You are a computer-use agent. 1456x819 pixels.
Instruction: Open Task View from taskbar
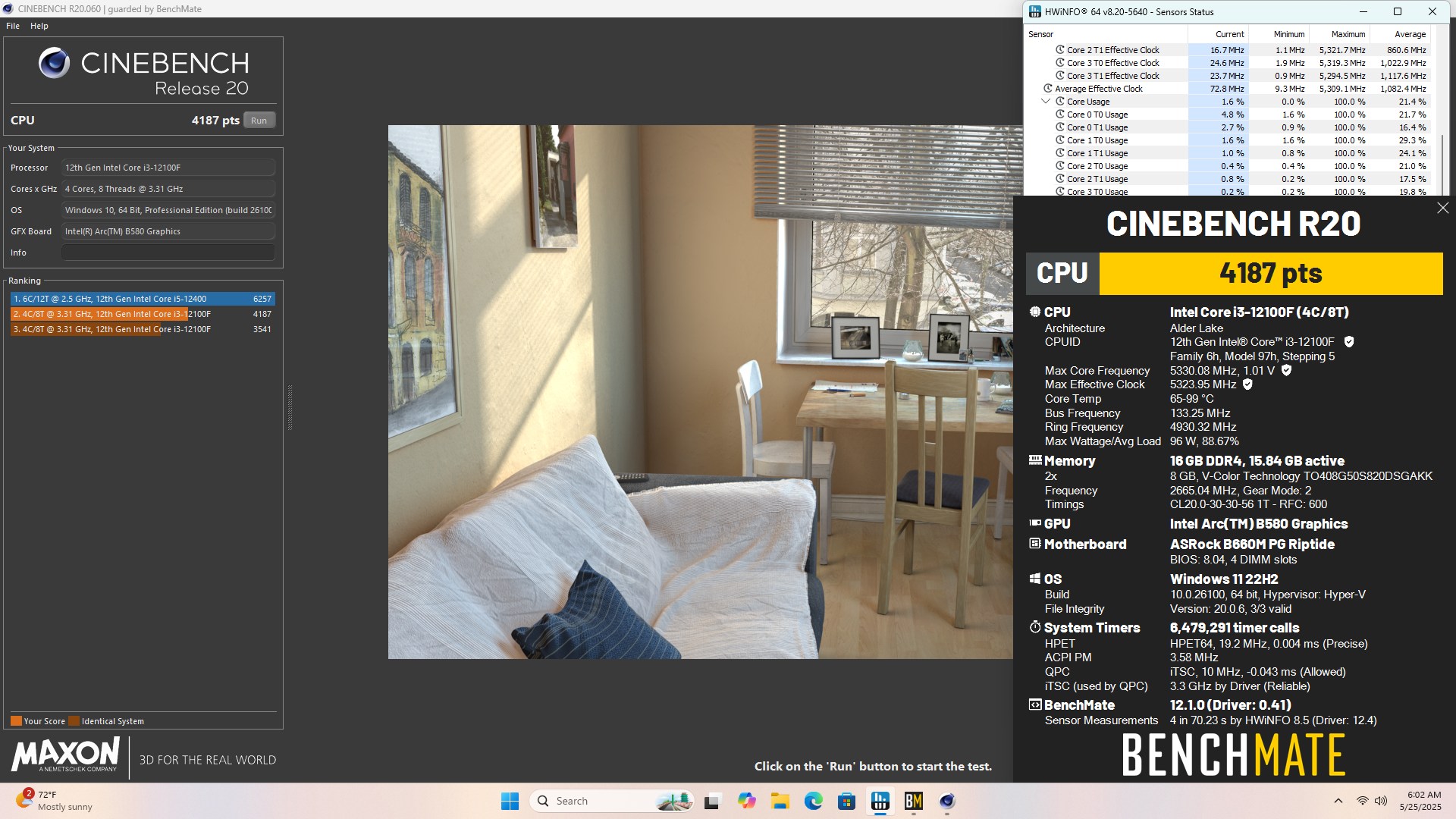click(x=711, y=801)
